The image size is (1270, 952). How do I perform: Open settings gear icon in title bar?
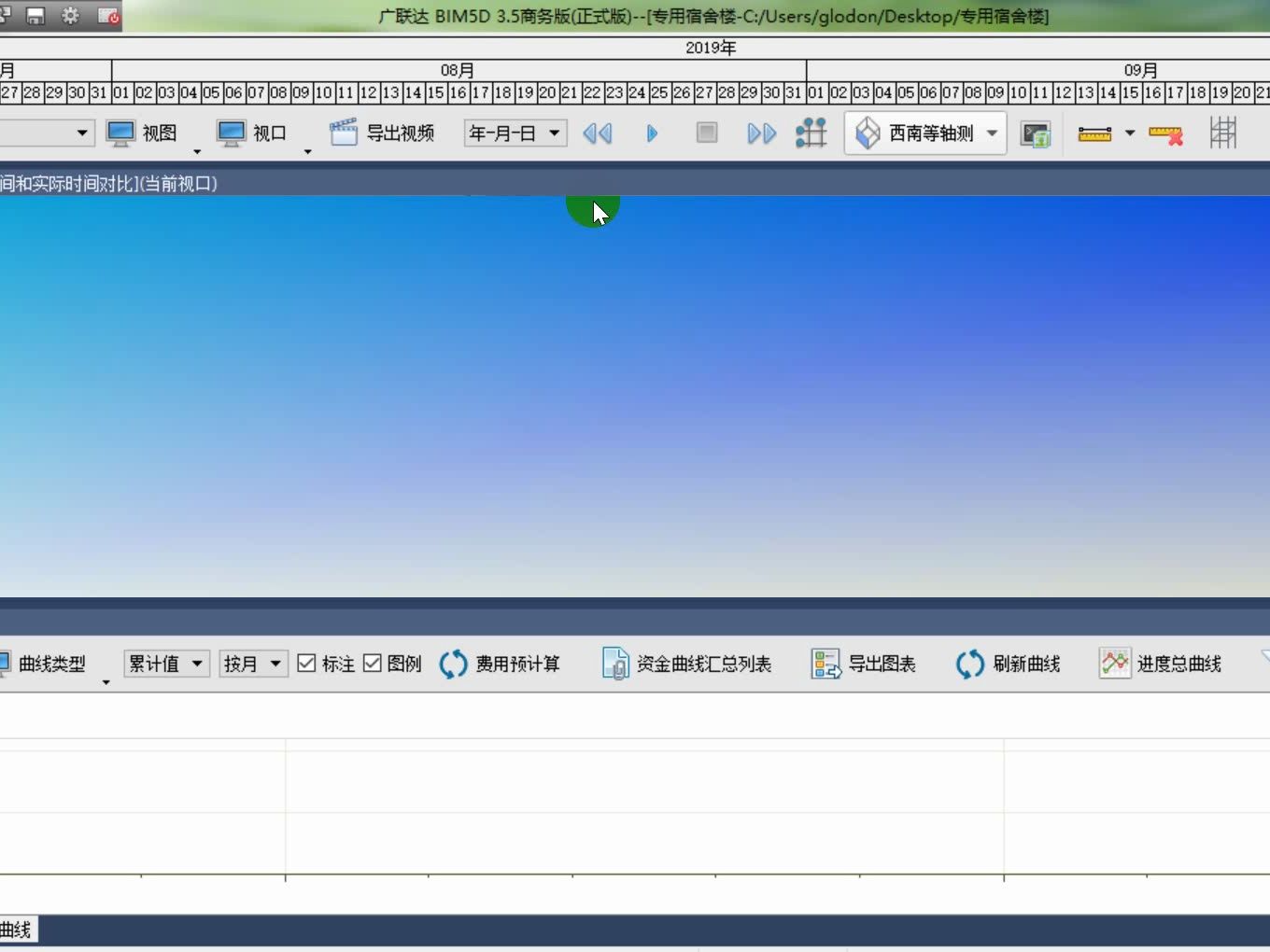[x=70, y=16]
